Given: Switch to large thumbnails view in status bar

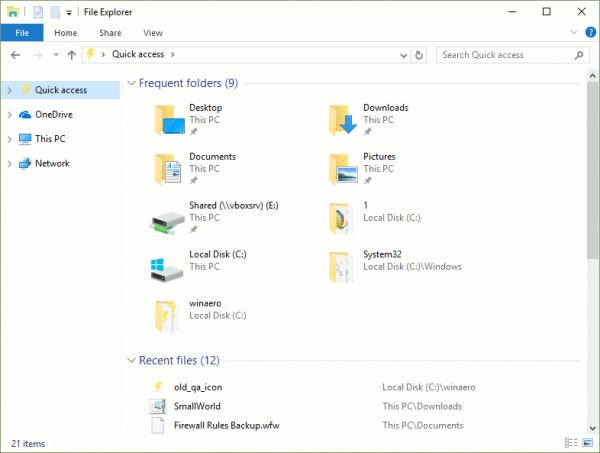Looking at the screenshot, I should 587,443.
